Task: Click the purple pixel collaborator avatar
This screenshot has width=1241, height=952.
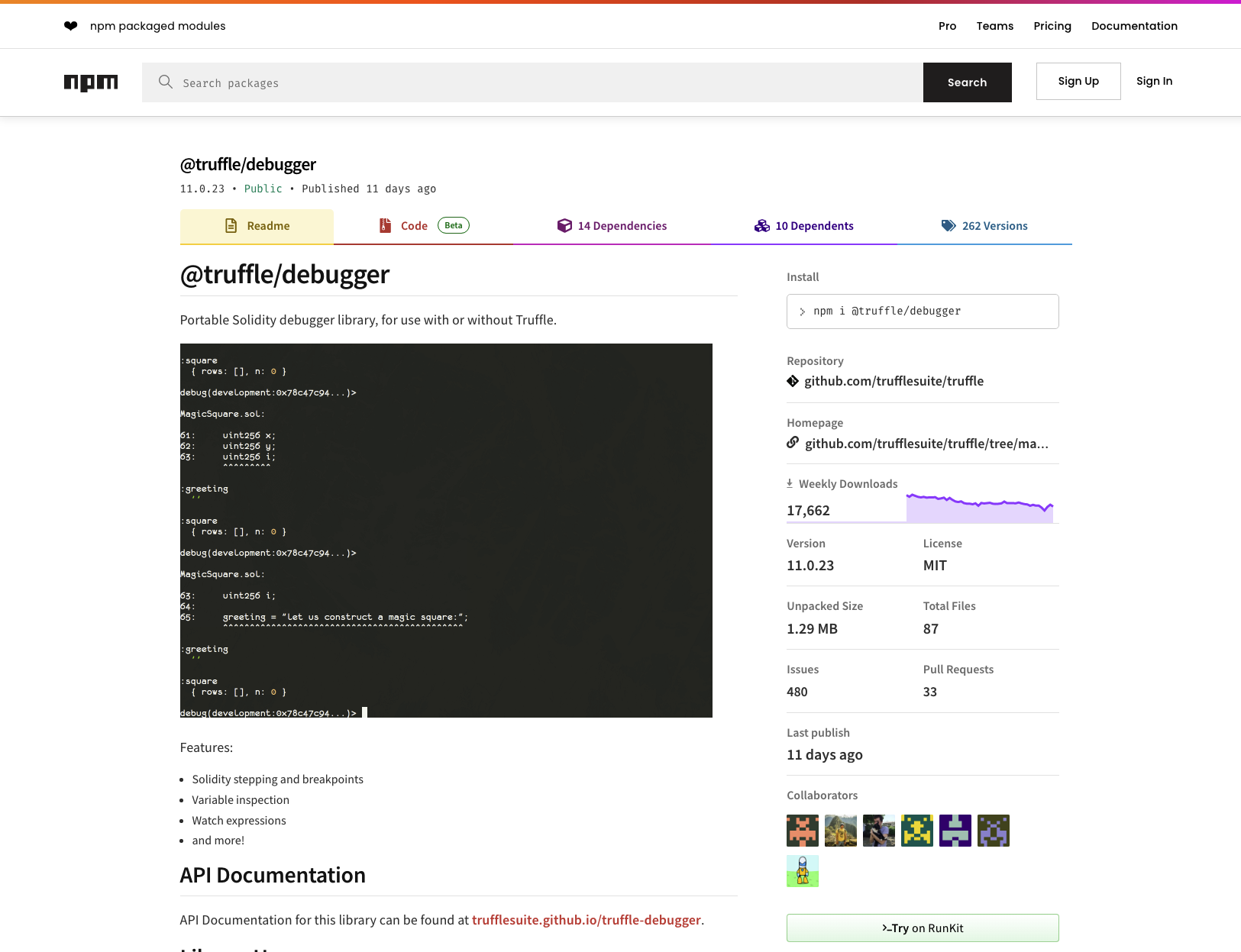Action: 993,831
